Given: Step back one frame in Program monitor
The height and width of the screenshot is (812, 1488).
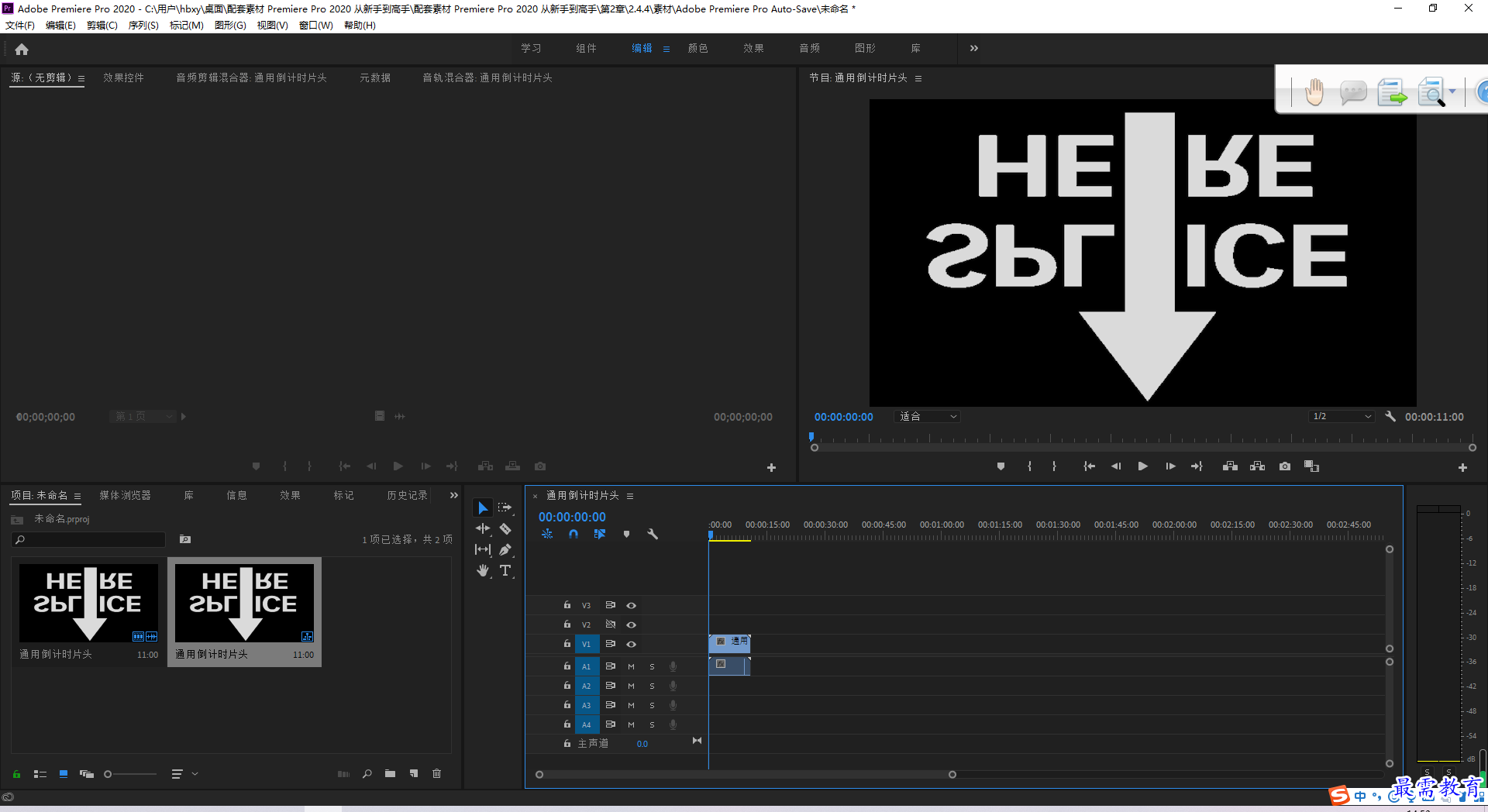Looking at the screenshot, I should tap(1116, 466).
